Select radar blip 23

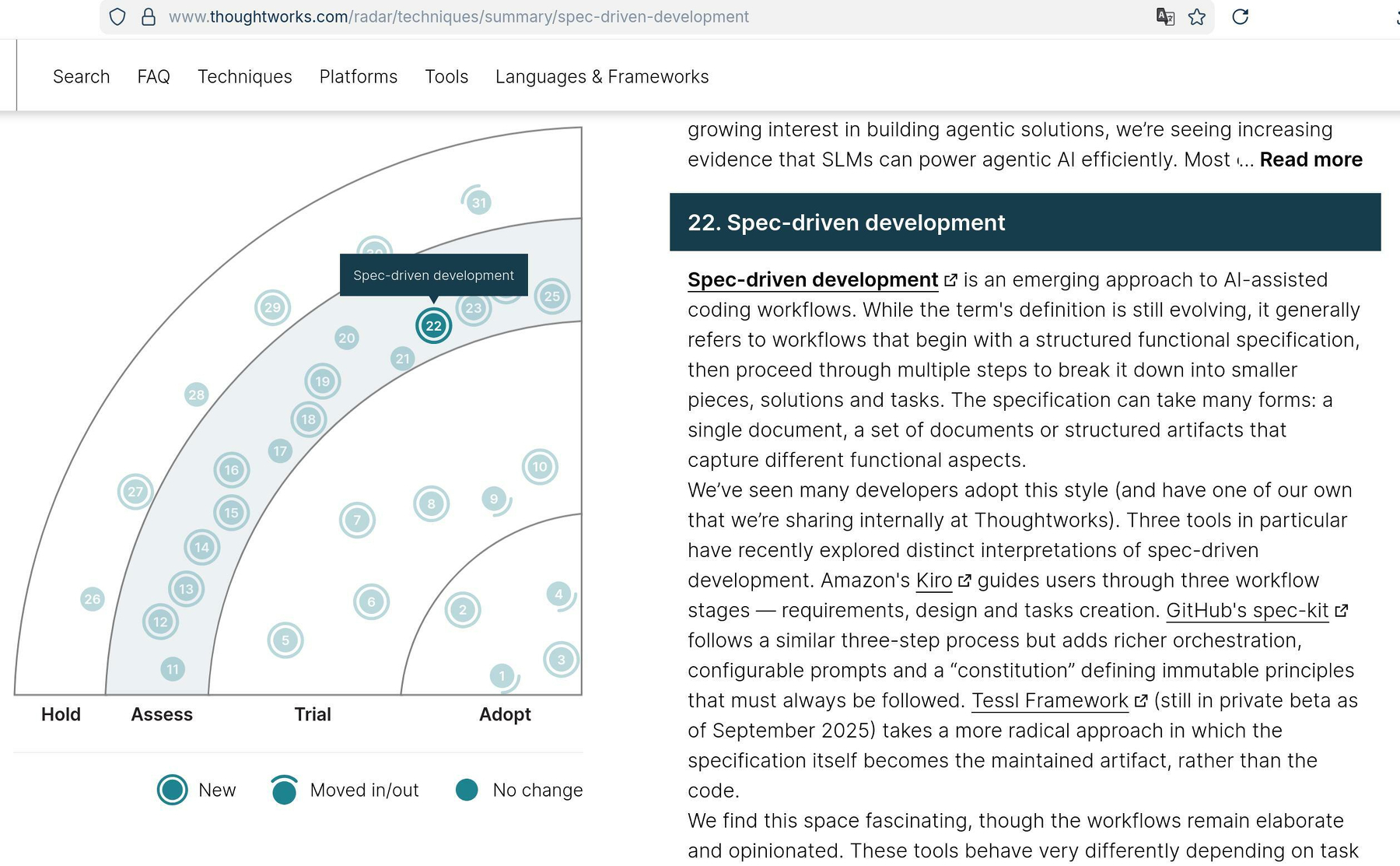[474, 308]
